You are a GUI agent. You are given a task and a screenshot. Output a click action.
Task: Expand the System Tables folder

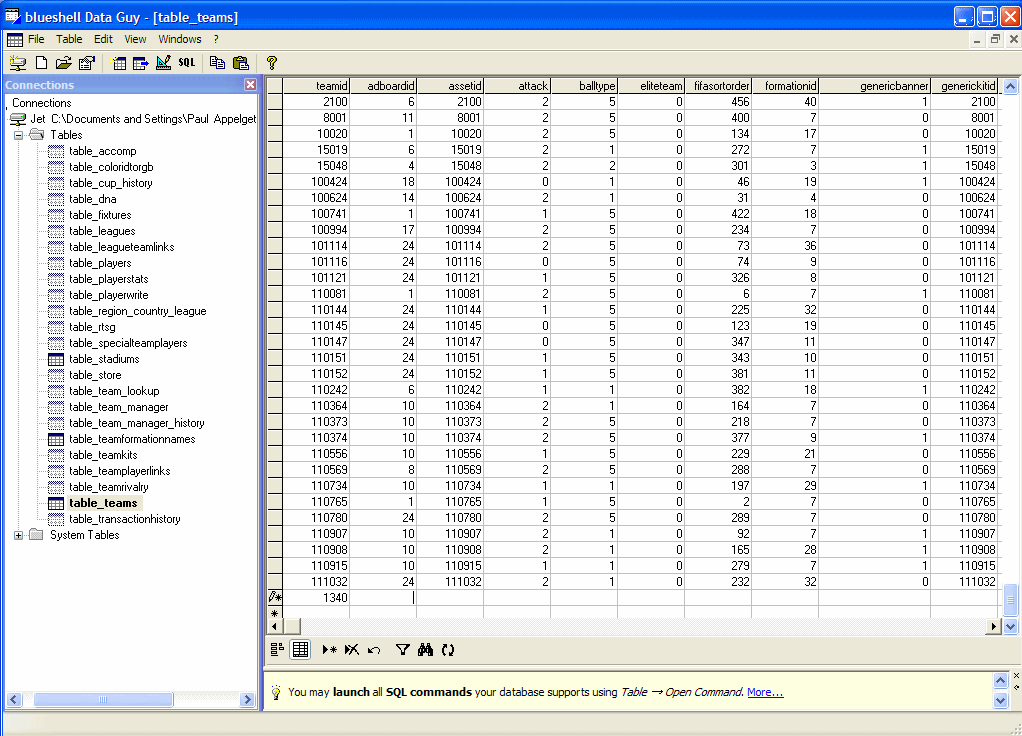click(19, 535)
